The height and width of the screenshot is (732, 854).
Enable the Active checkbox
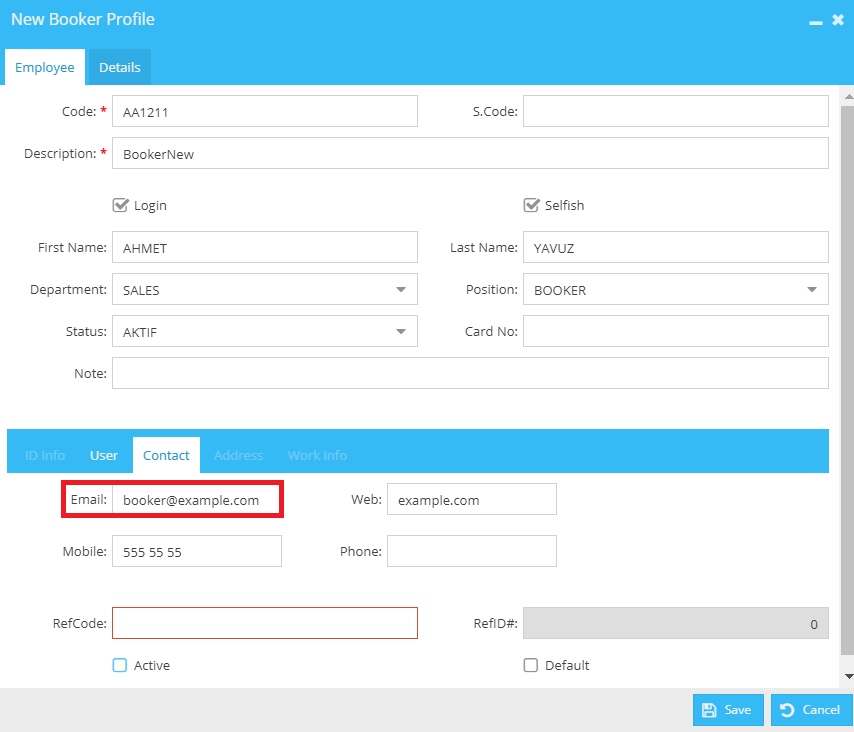tap(120, 665)
